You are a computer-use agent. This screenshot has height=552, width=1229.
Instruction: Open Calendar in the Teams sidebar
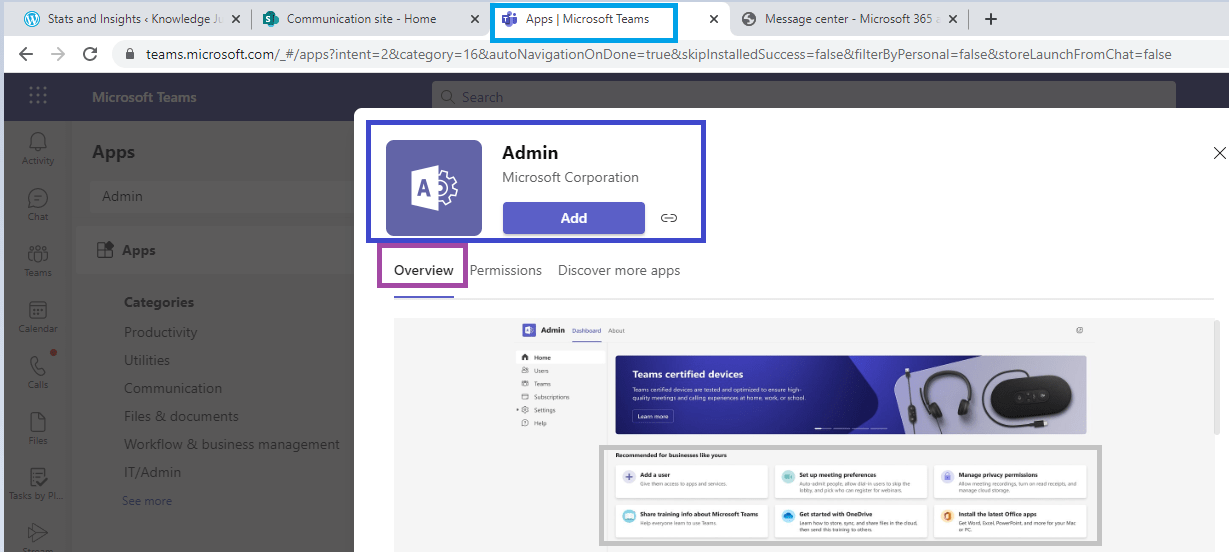tap(38, 316)
